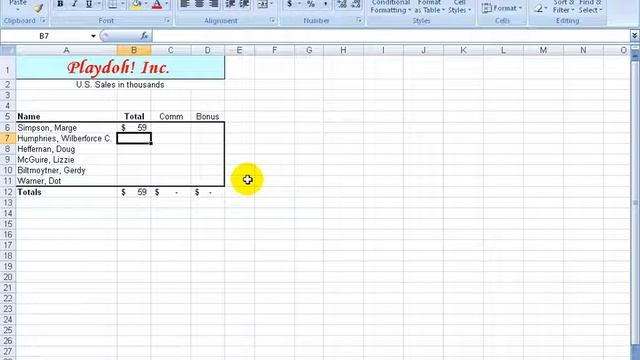Open Format as Table gallery

[429, 6]
